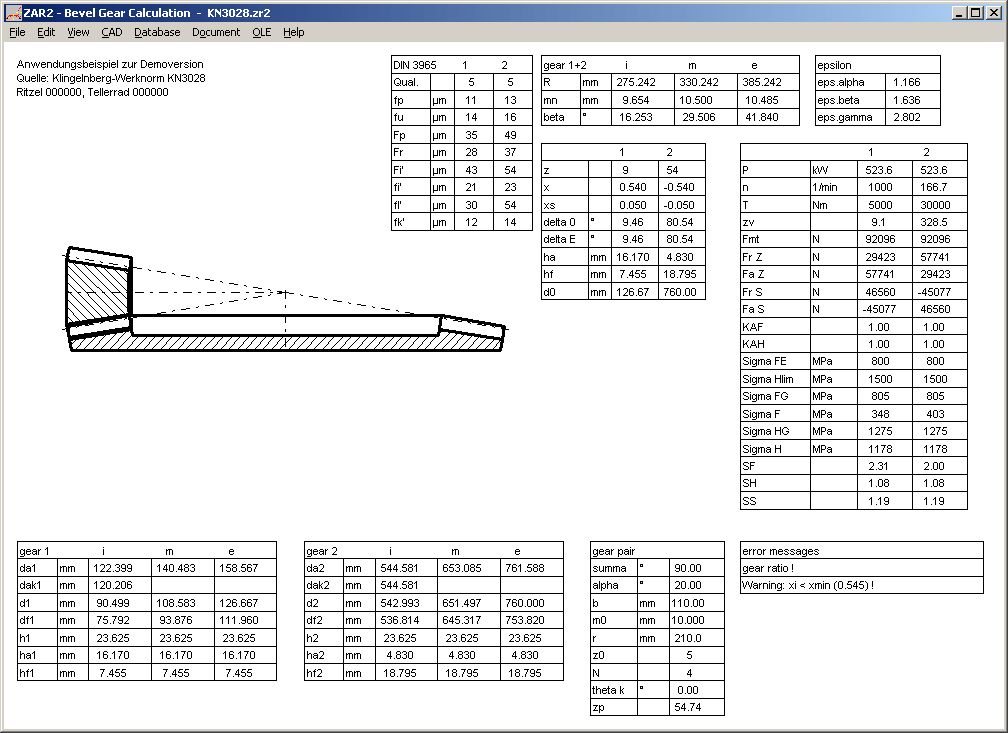This screenshot has height=733, width=1008.
Task: Close the ZAR2 Bevel Gear Calculation window
Action: [x=995, y=12]
